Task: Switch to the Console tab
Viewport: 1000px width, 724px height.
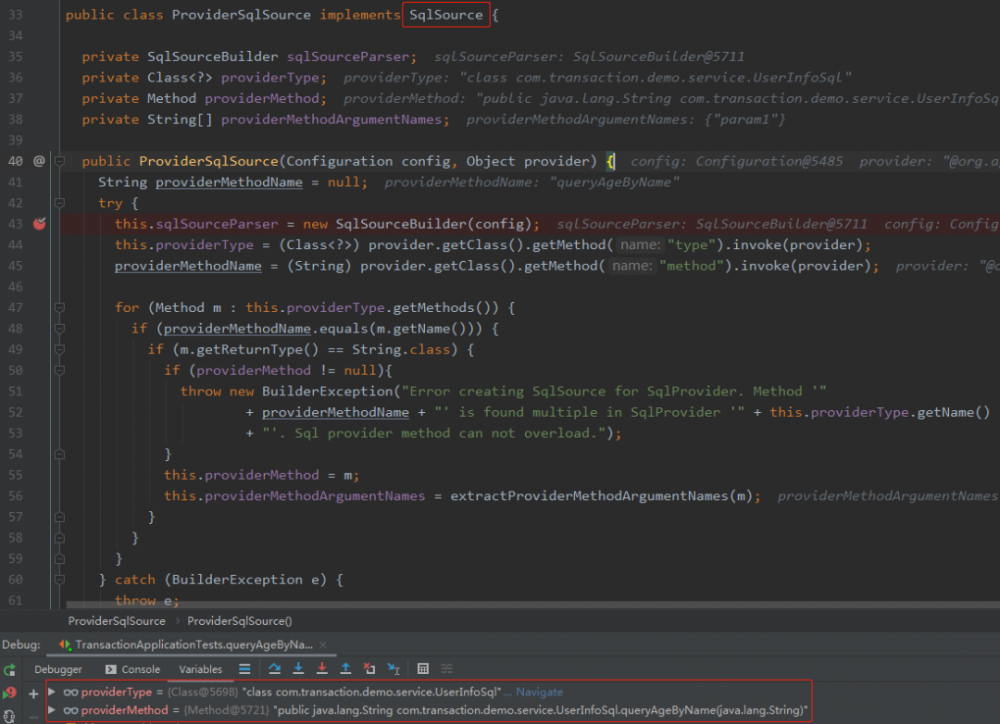Action: [133, 669]
